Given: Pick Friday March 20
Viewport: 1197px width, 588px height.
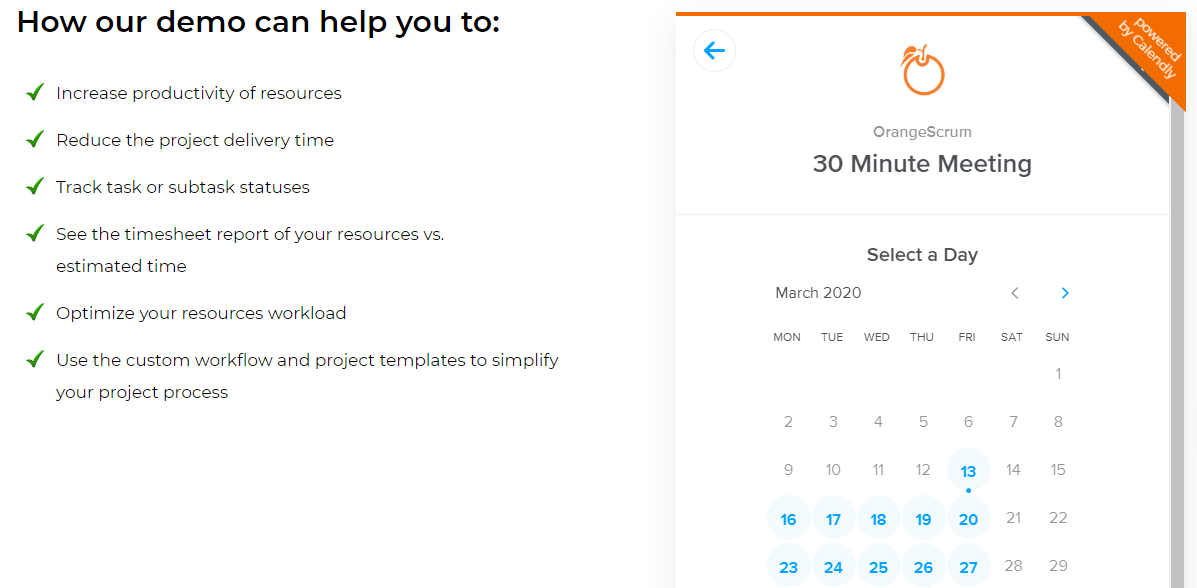Looking at the screenshot, I should (968, 518).
